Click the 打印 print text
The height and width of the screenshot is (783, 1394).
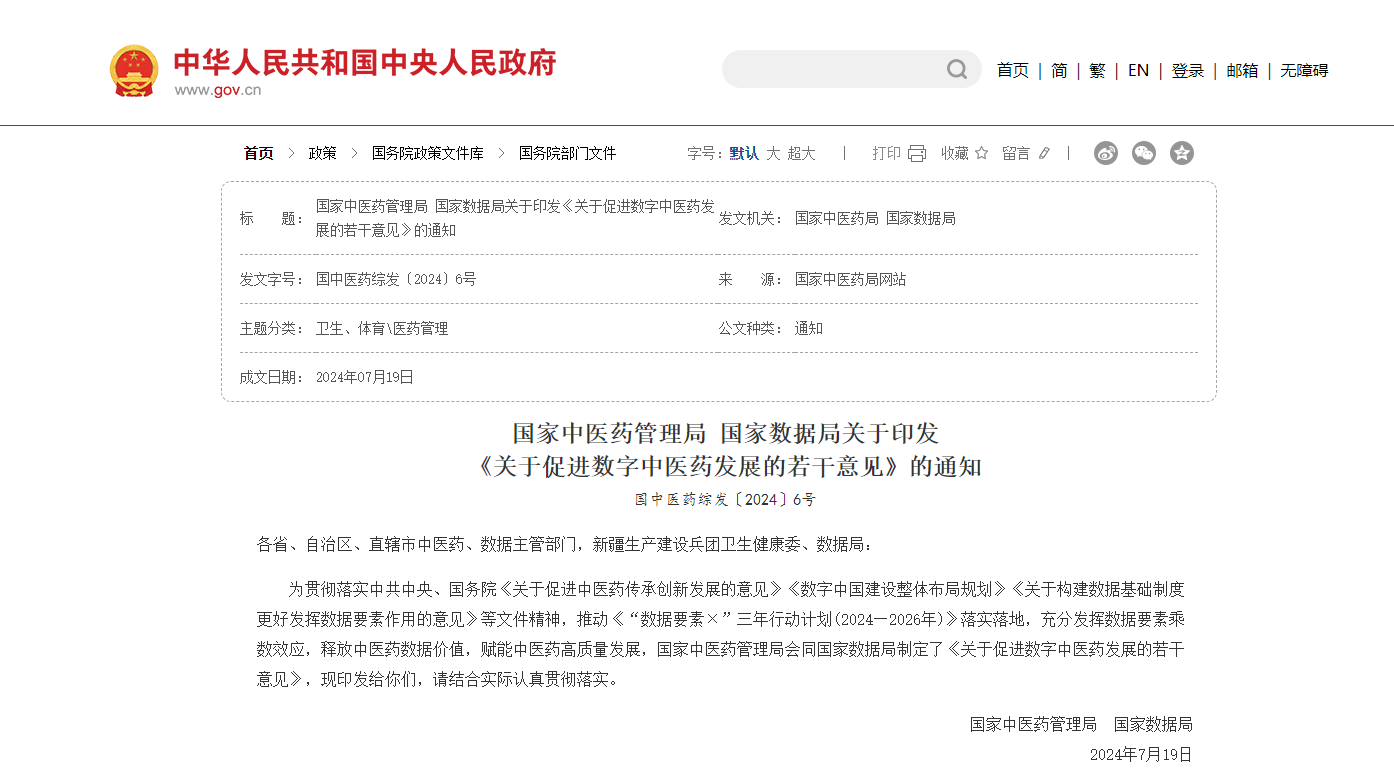887,153
